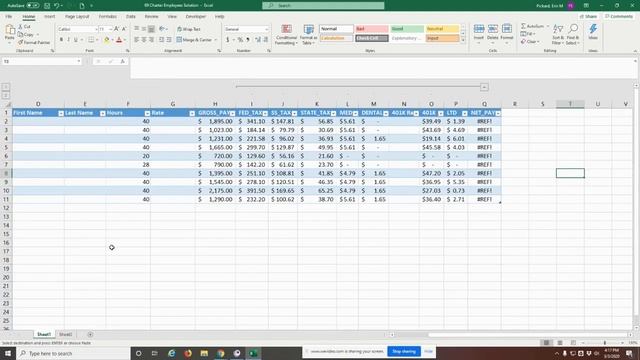This screenshot has height=360, width=640.
Task: Expand the cell styles gallery
Action: tap(463, 40)
